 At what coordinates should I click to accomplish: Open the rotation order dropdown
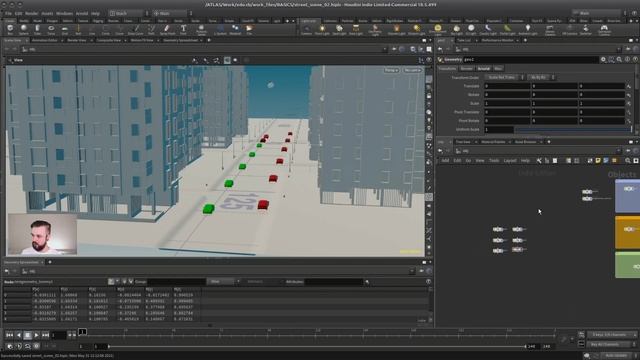541,77
